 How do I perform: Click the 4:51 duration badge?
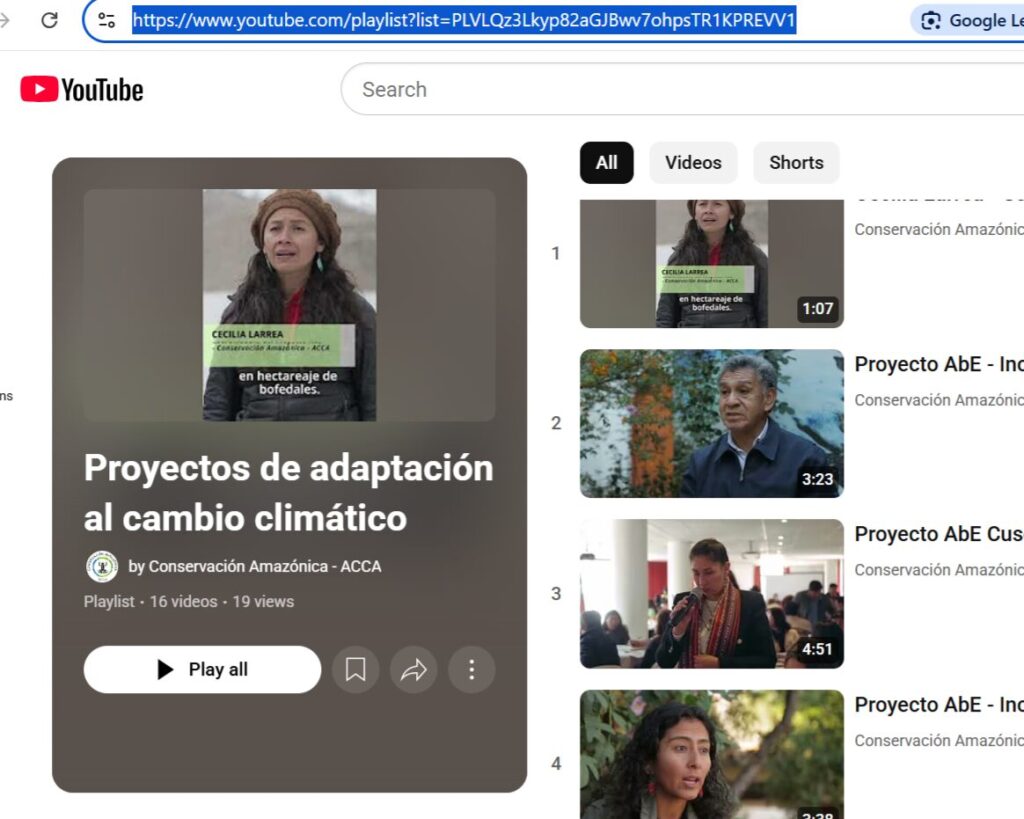[818, 649]
